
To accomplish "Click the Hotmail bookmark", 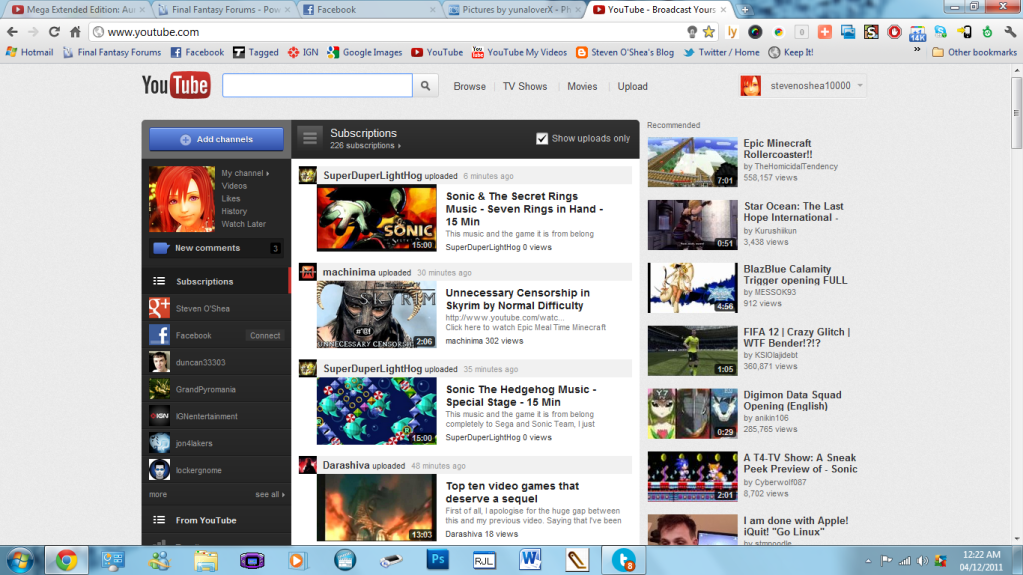I will pos(29,52).
